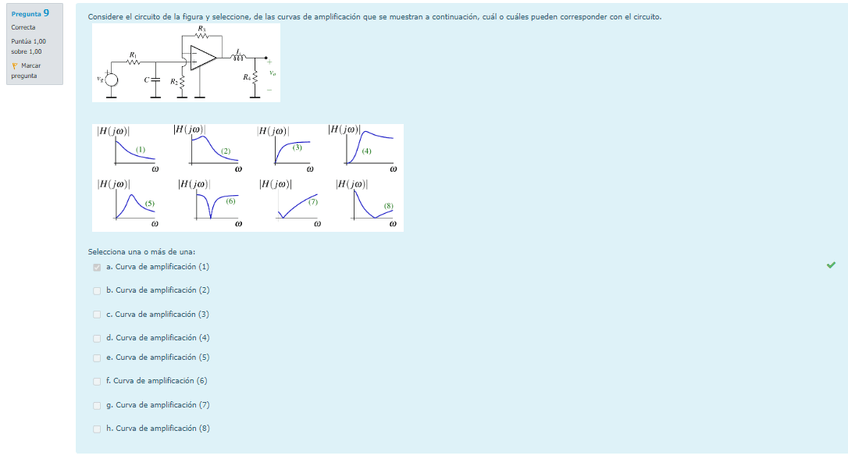Click the Marcar pregunta link text
Image resolution: width=848 pixels, height=455 pixels.
tap(26, 71)
